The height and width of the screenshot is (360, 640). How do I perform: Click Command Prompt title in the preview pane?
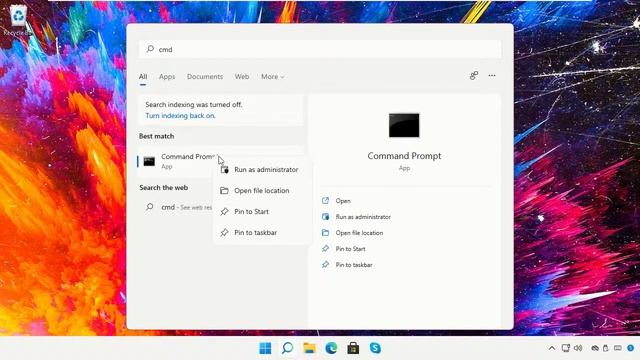[404, 156]
